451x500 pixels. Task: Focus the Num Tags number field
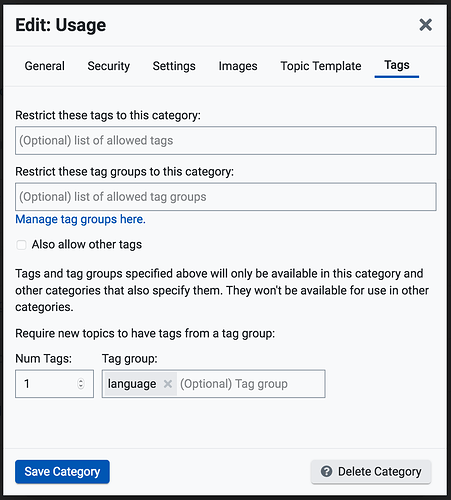coord(54,384)
